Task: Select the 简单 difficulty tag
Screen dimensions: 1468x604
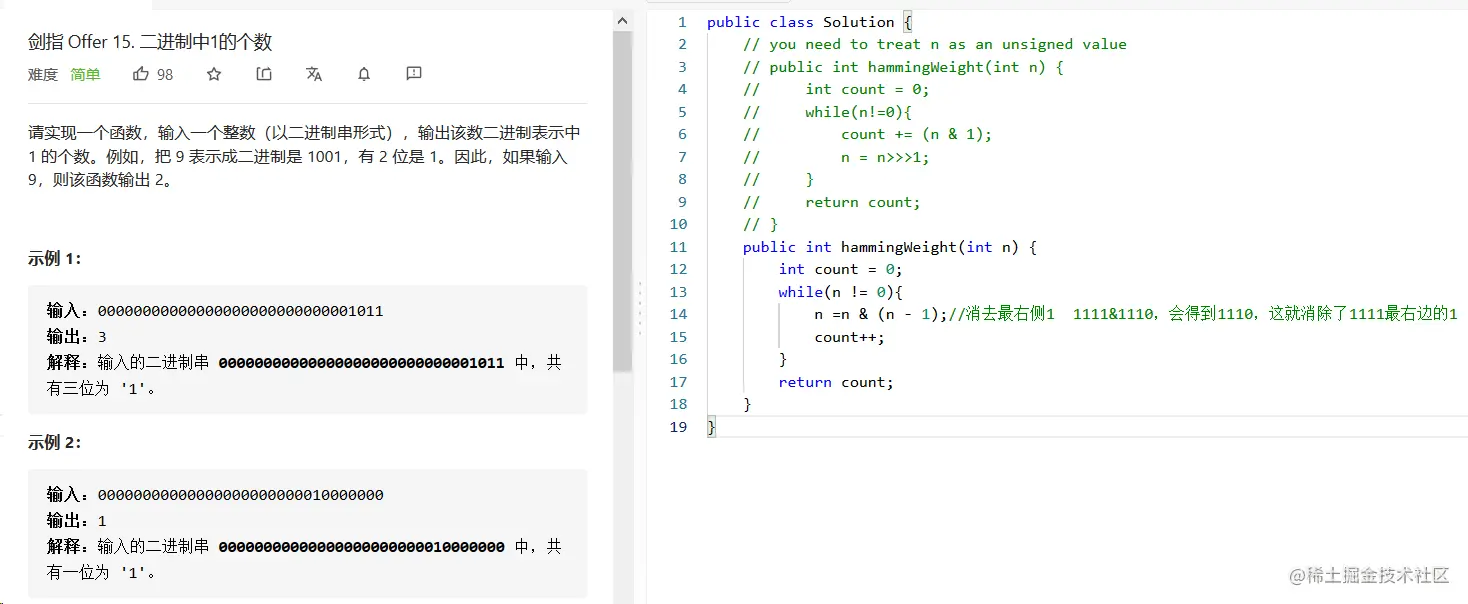Action: 85,74
